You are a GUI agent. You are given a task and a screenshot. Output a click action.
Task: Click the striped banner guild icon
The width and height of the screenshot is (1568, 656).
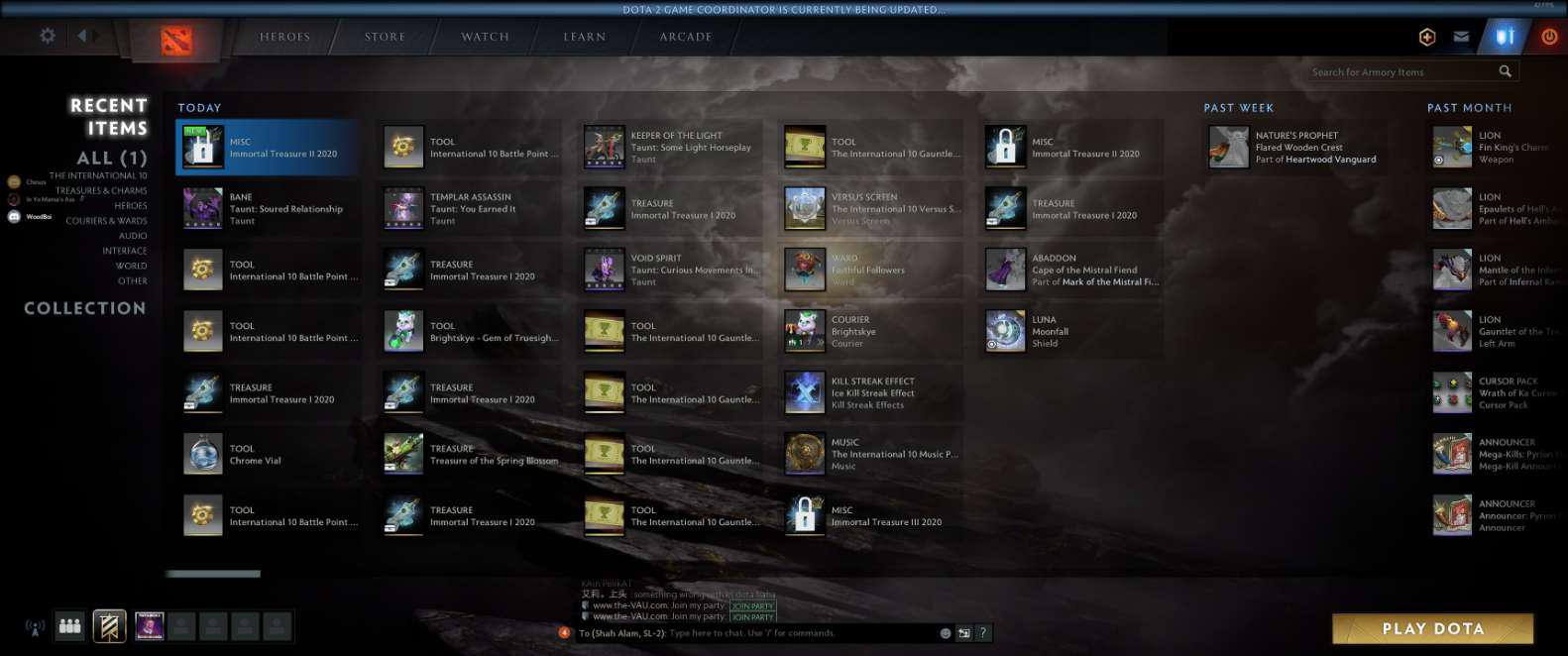[109, 626]
